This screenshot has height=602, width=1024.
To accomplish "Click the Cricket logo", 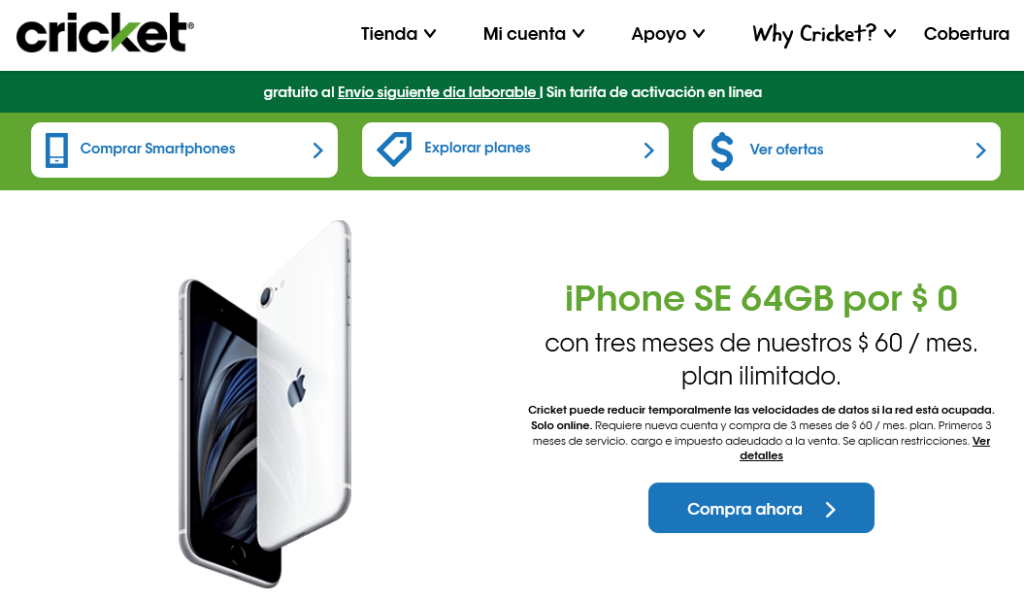I will coord(105,33).
